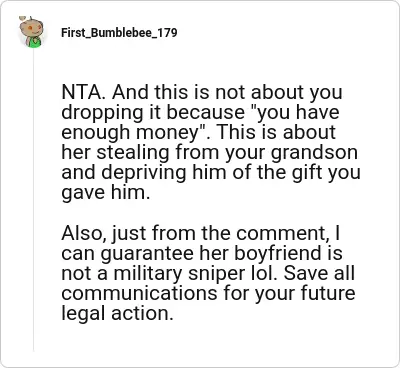The width and height of the screenshot is (400, 368).
Task: Visit the First_Bumblebee_179 user profile
Action: click(119, 33)
